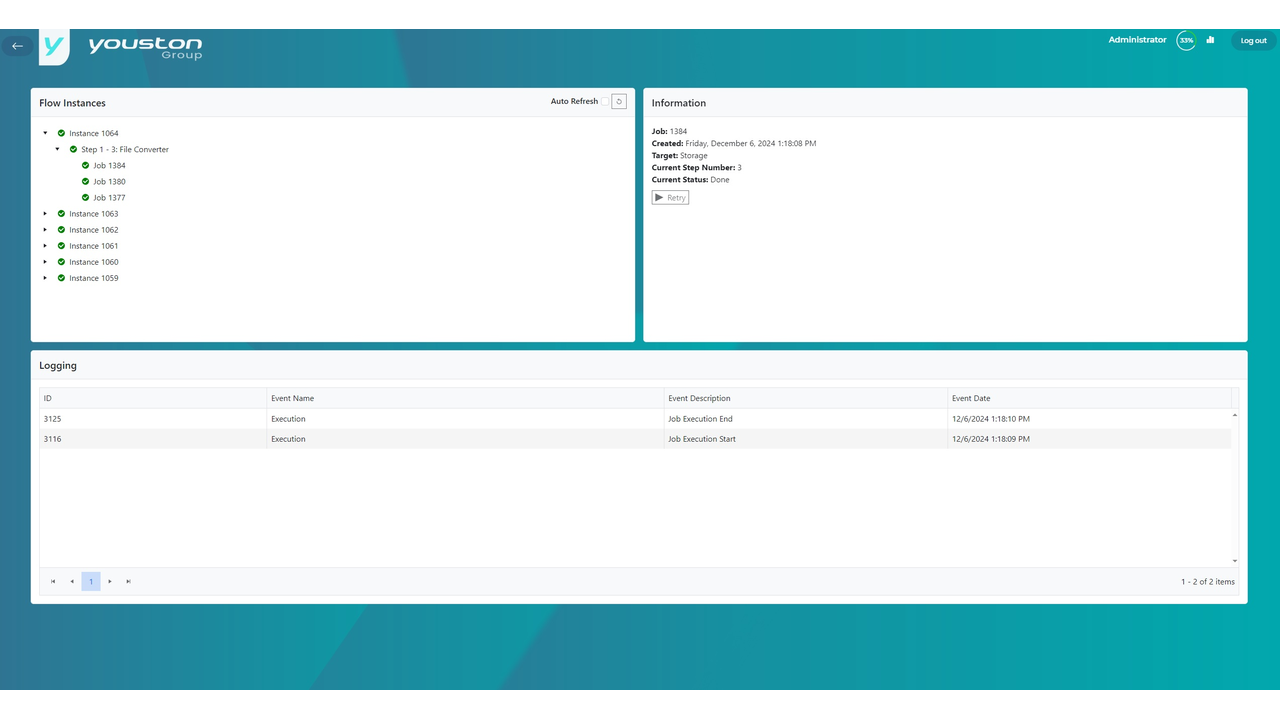The width and height of the screenshot is (1280, 720).
Task: Click the Created date line in Information
Action: [x=734, y=144]
